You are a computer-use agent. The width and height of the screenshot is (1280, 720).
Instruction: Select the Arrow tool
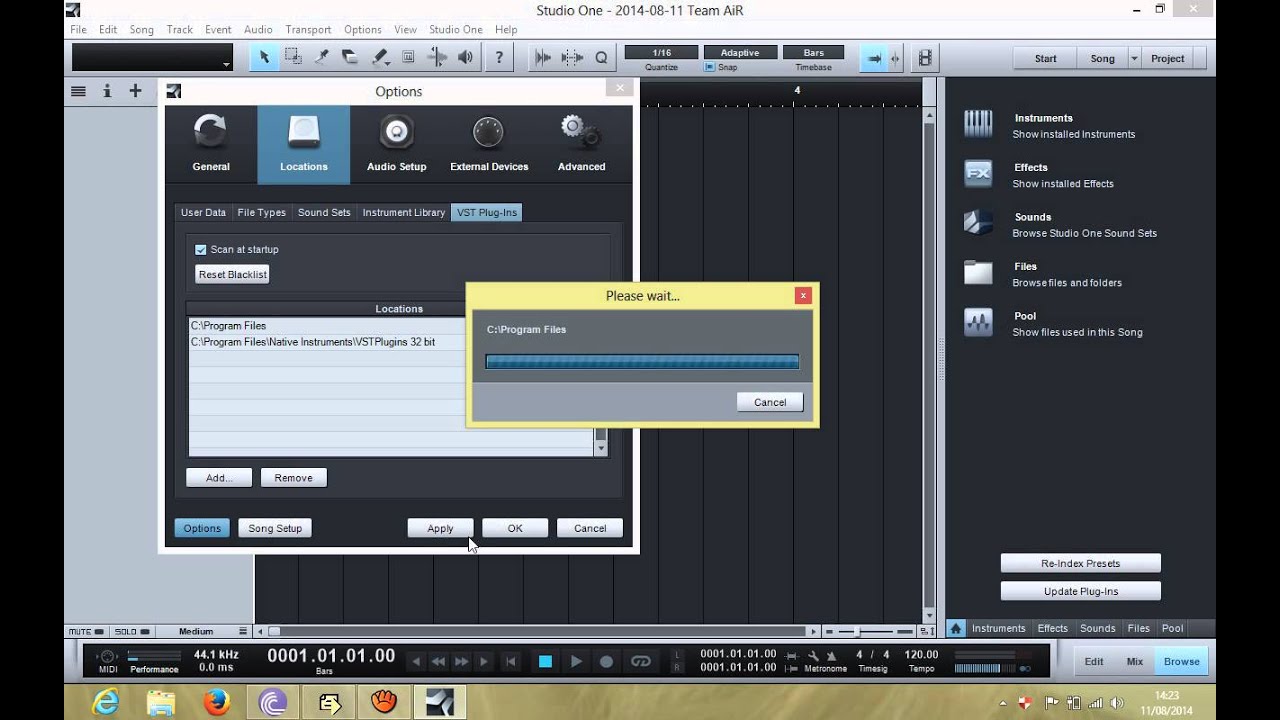click(x=264, y=57)
